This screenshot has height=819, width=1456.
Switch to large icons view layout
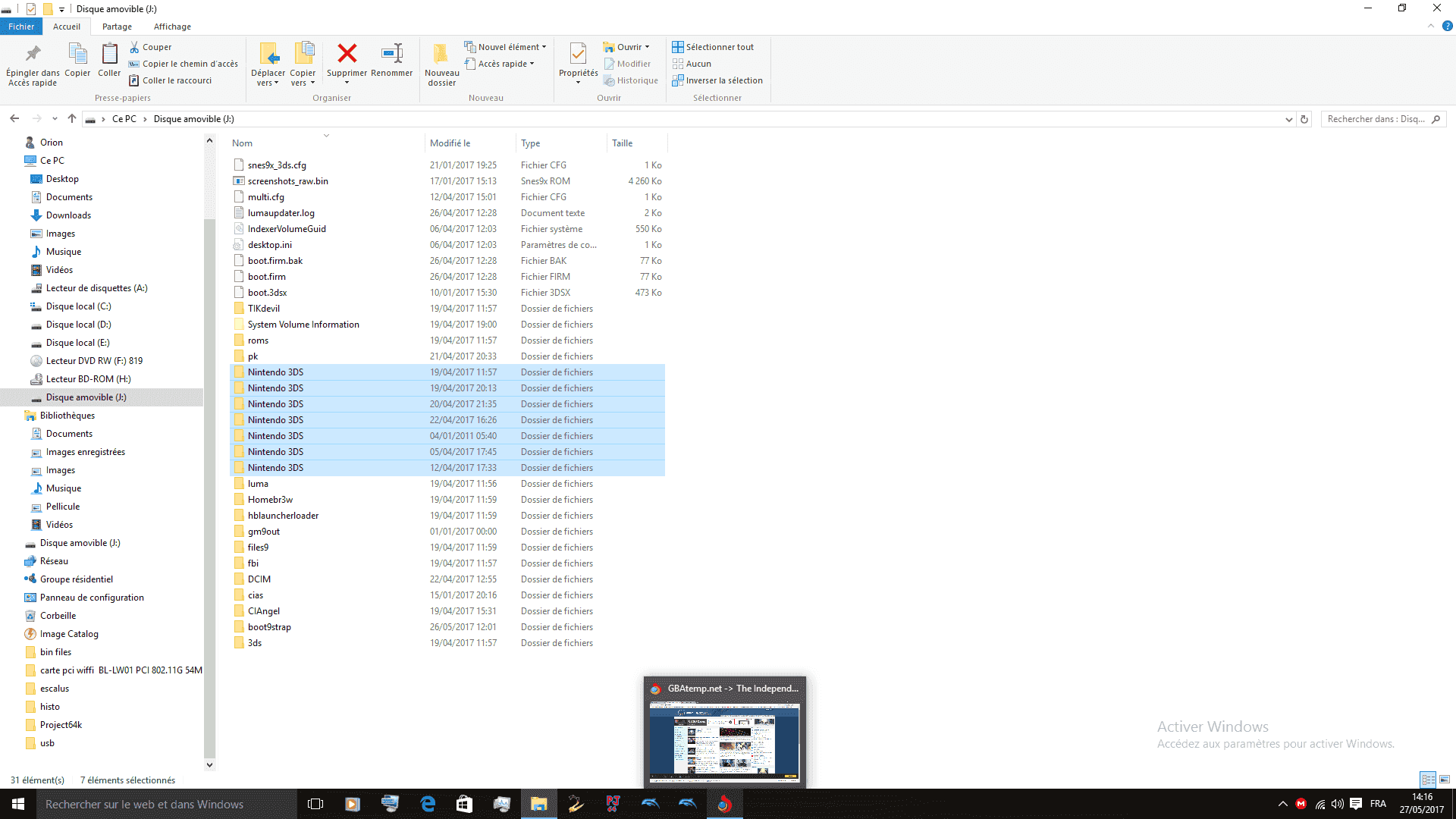[x=1445, y=780]
